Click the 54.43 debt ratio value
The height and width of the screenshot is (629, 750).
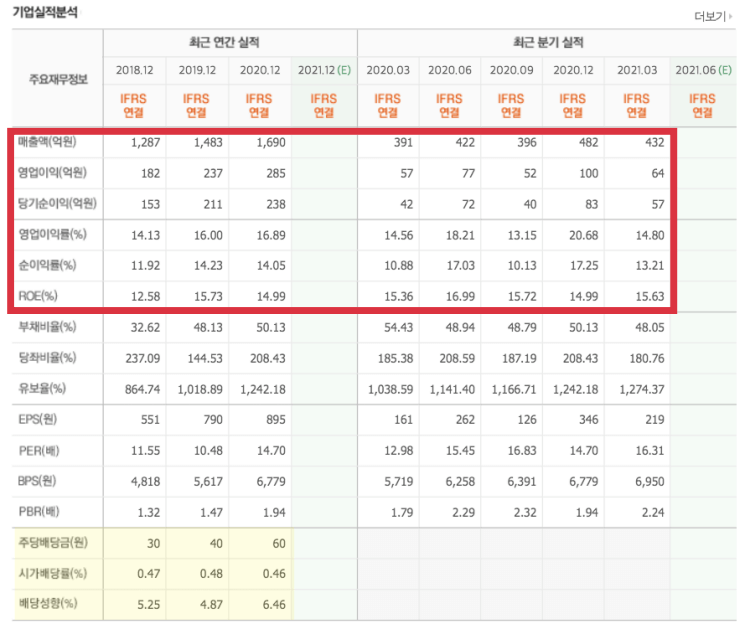[398, 328]
